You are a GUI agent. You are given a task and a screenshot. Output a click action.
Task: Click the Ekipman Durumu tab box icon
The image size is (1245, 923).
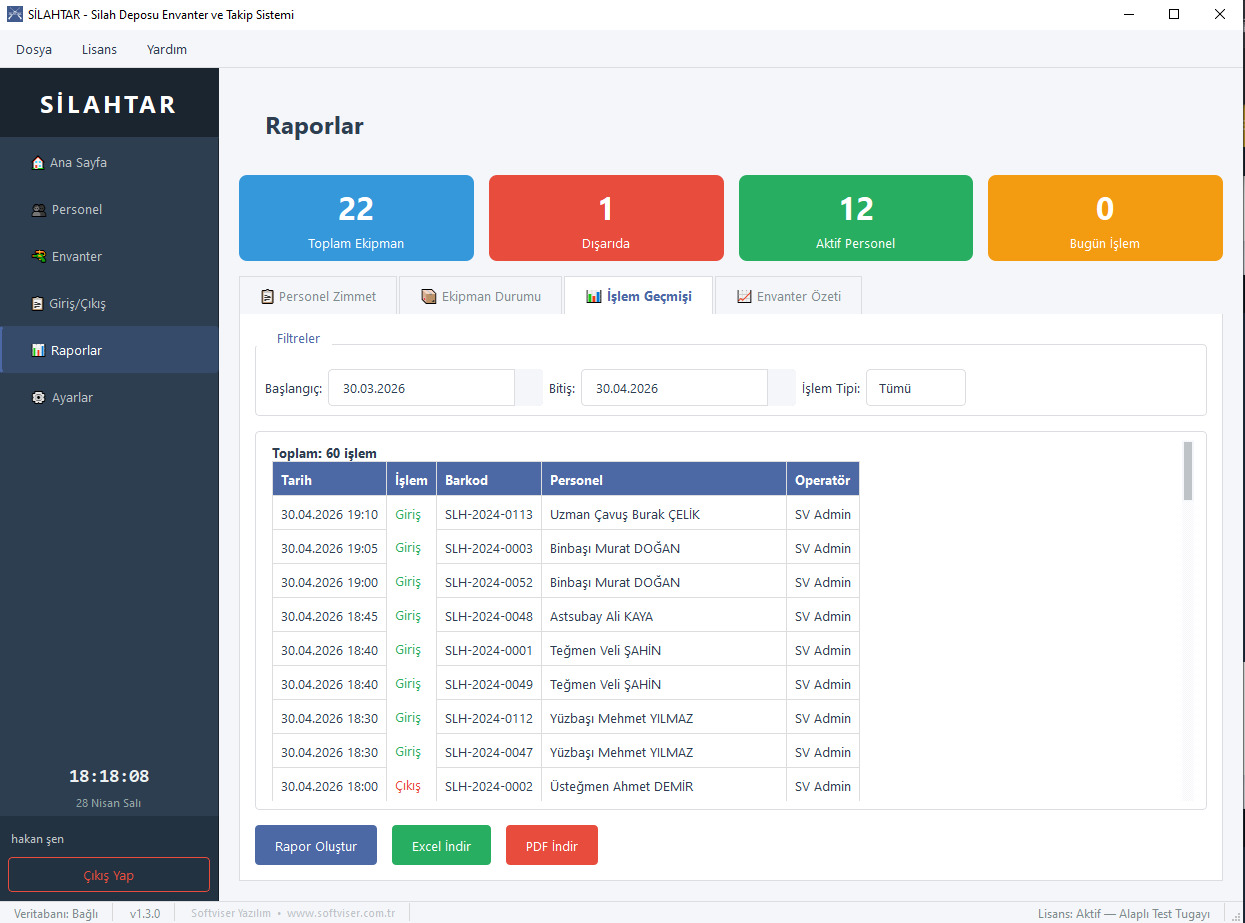point(429,297)
